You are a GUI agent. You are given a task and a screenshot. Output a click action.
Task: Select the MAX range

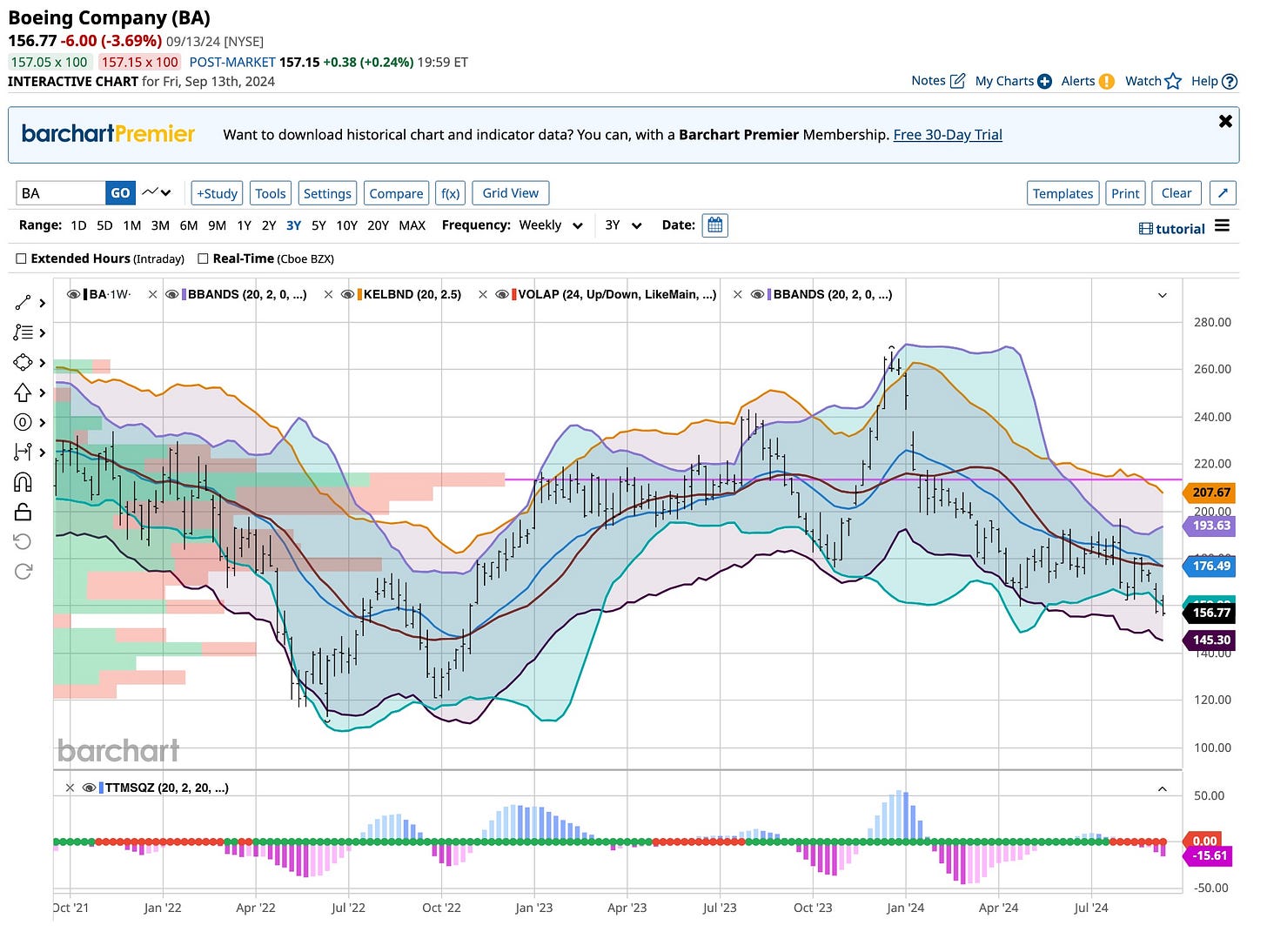412,225
